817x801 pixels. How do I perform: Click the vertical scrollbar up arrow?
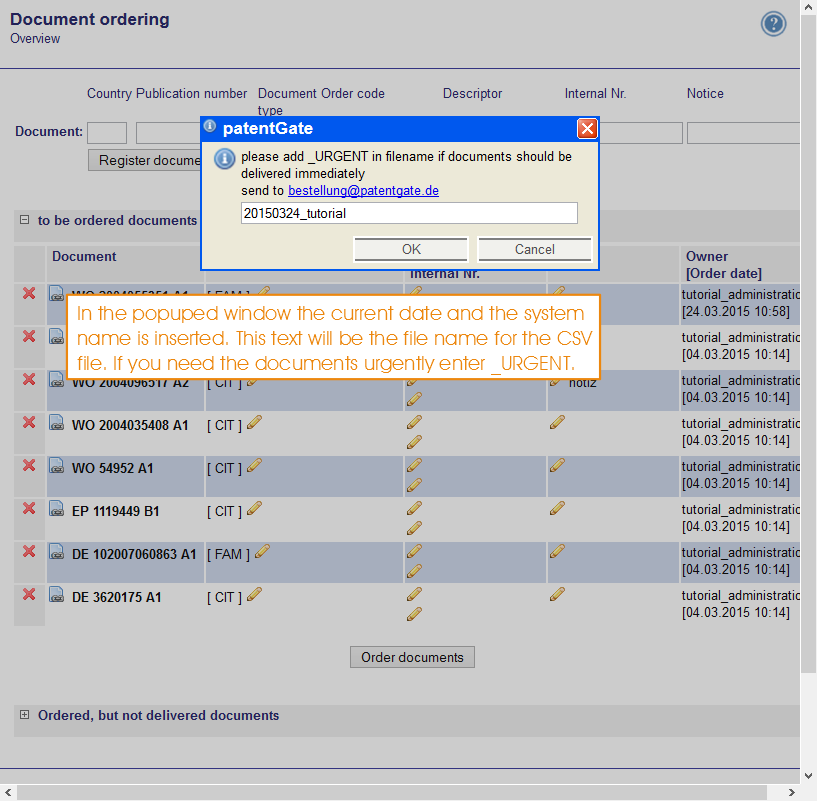pyautogui.click(x=809, y=8)
